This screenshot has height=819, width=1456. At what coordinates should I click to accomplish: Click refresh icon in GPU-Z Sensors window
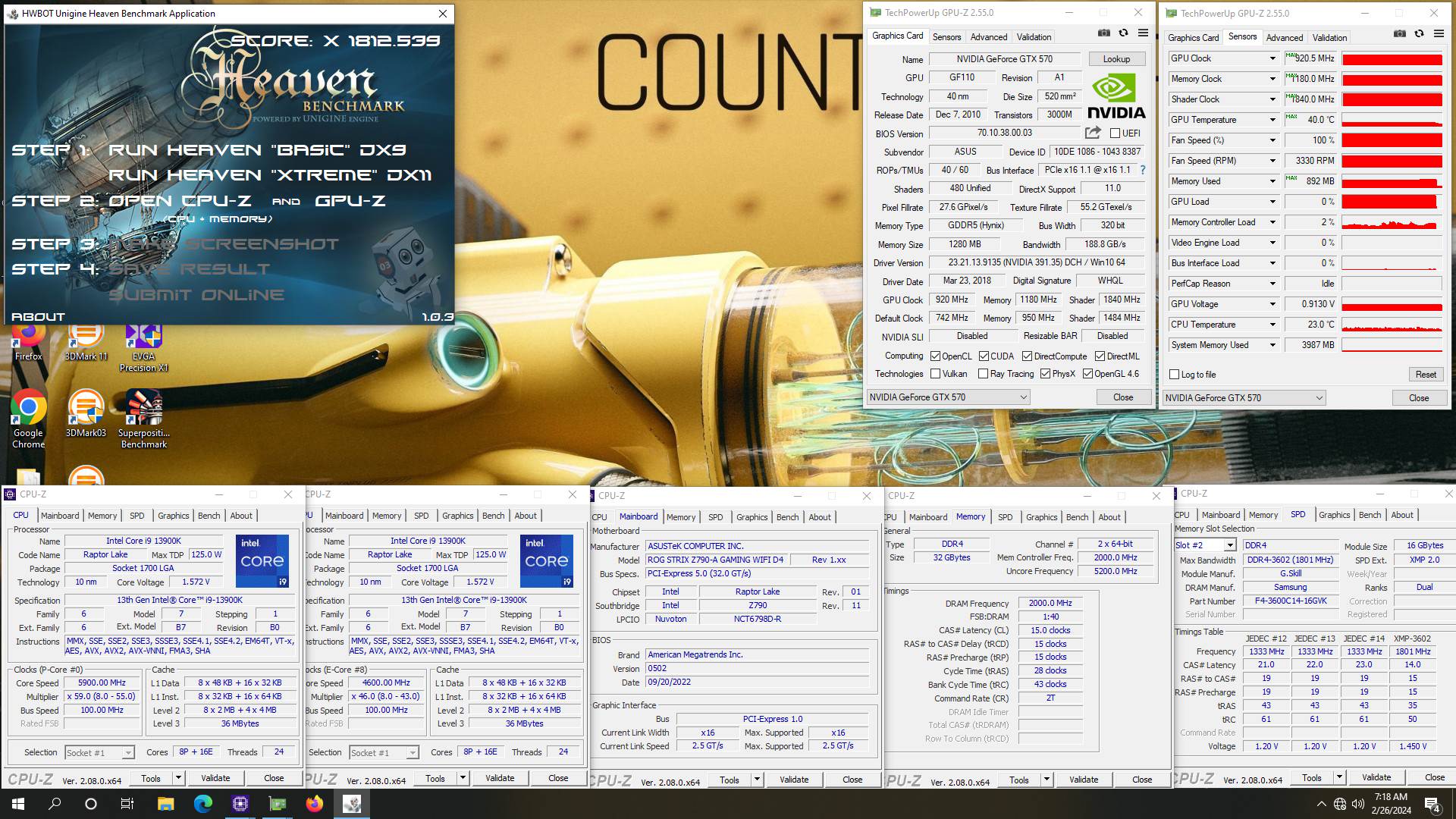coord(1419,34)
